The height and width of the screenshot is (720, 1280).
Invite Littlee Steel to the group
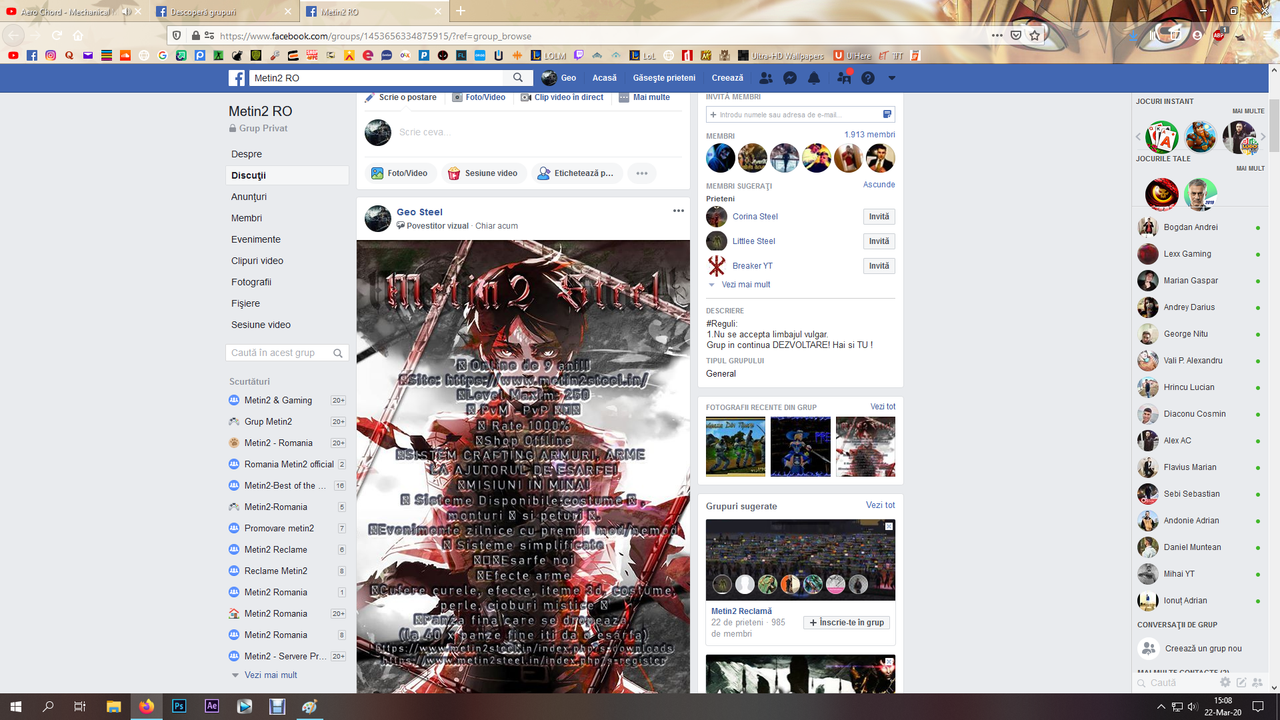pos(879,241)
